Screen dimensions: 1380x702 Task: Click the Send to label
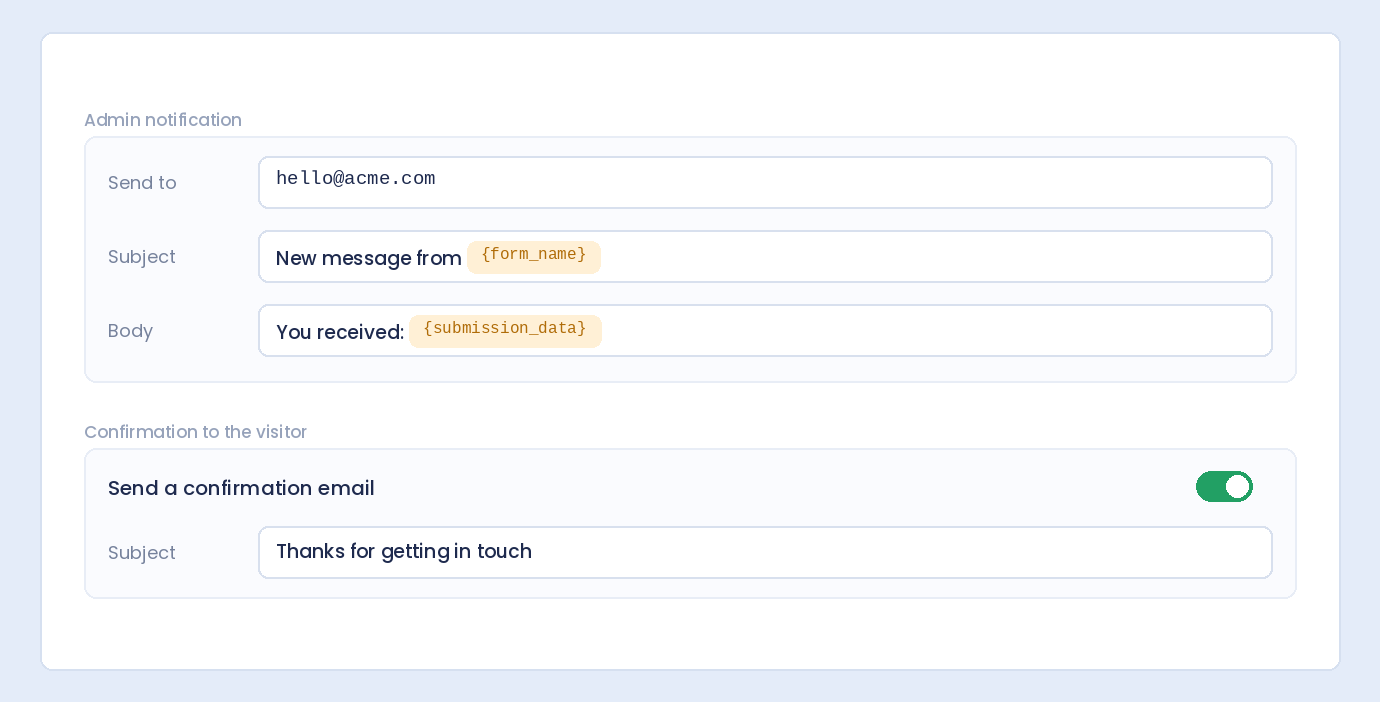[142, 183]
